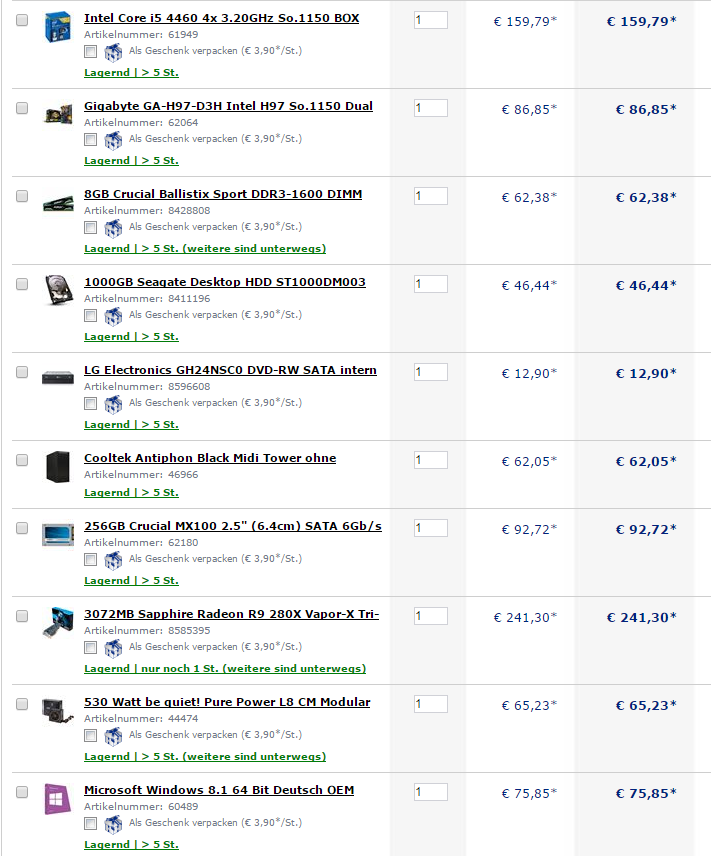Click the quantity field for LG DVD-RW

(430, 372)
